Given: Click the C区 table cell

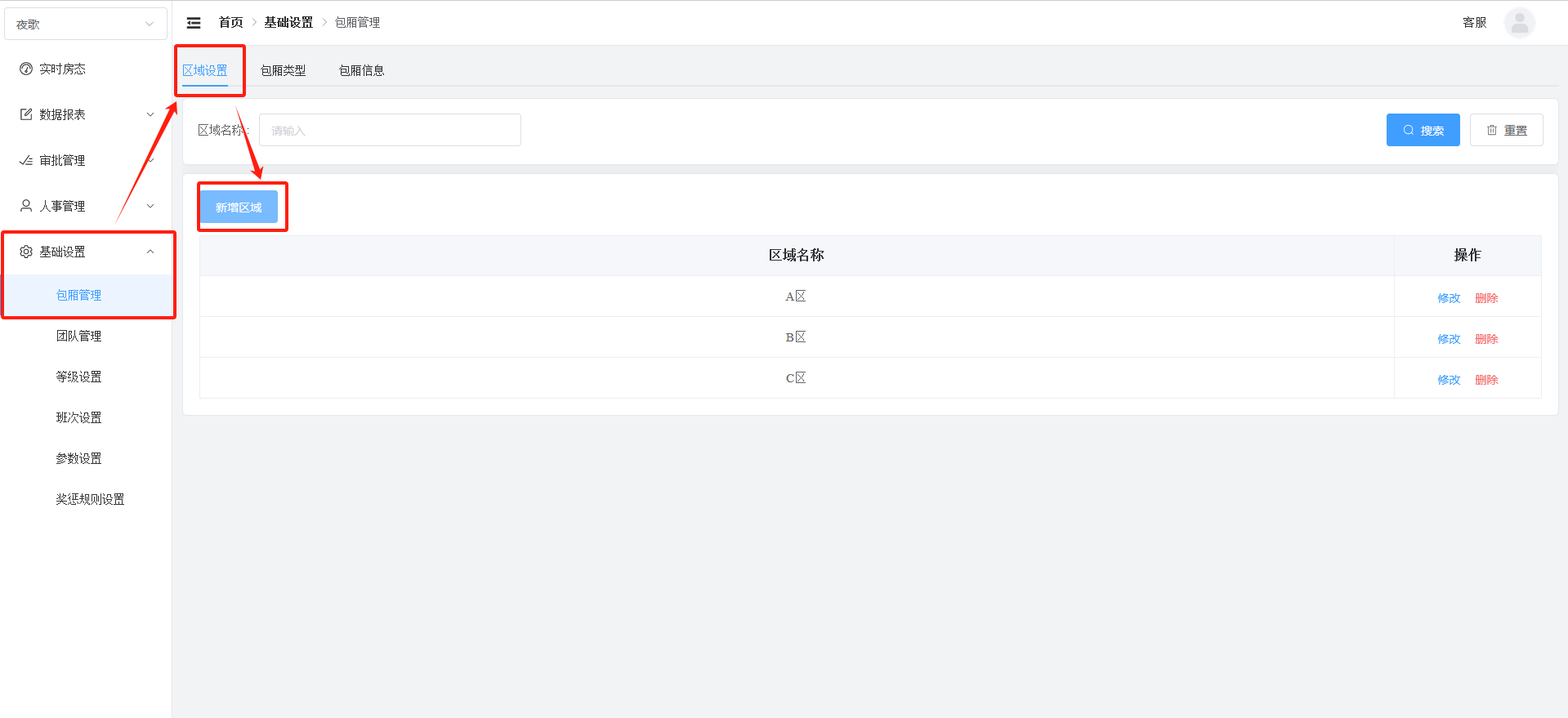Looking at the screenshot, I should click(797, 378).
